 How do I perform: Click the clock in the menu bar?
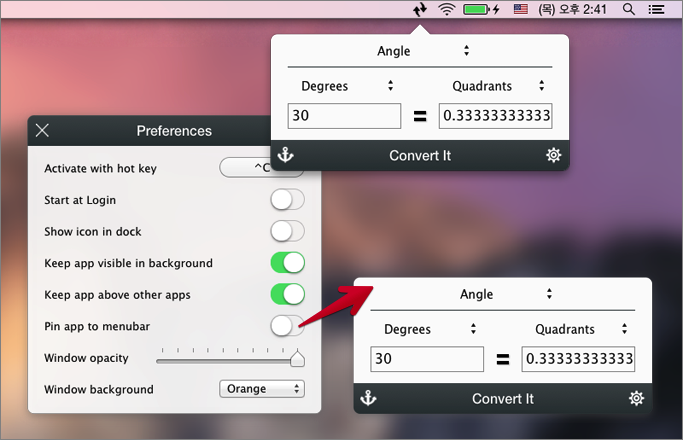572,9
